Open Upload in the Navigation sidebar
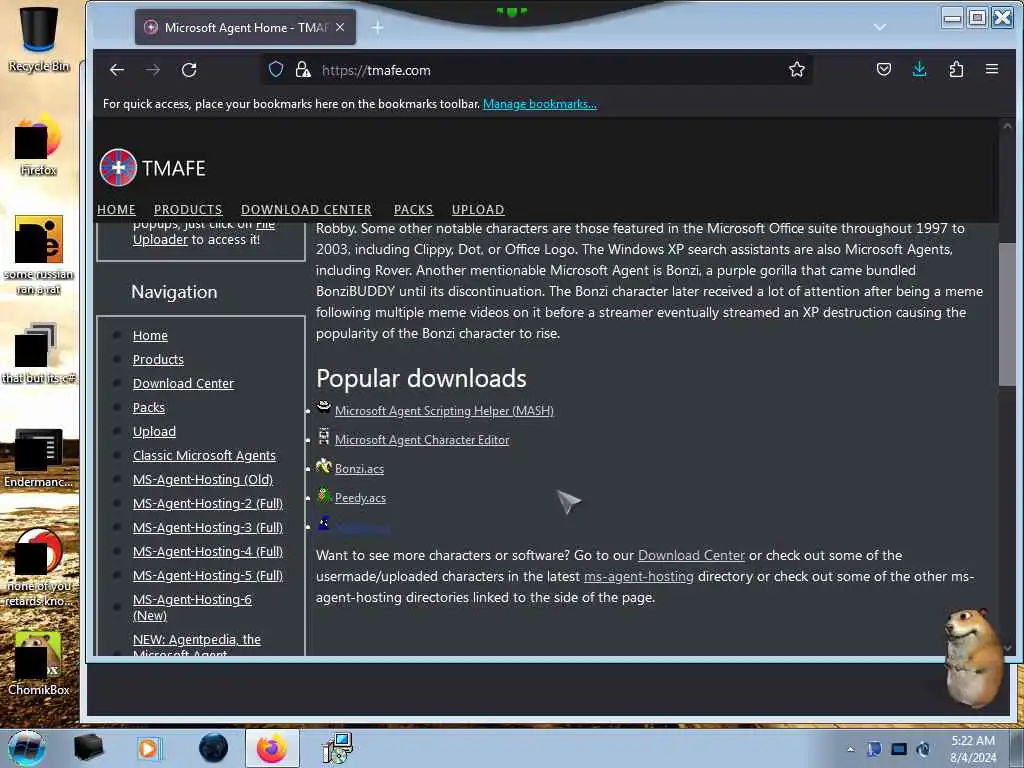 coord(154,432)
